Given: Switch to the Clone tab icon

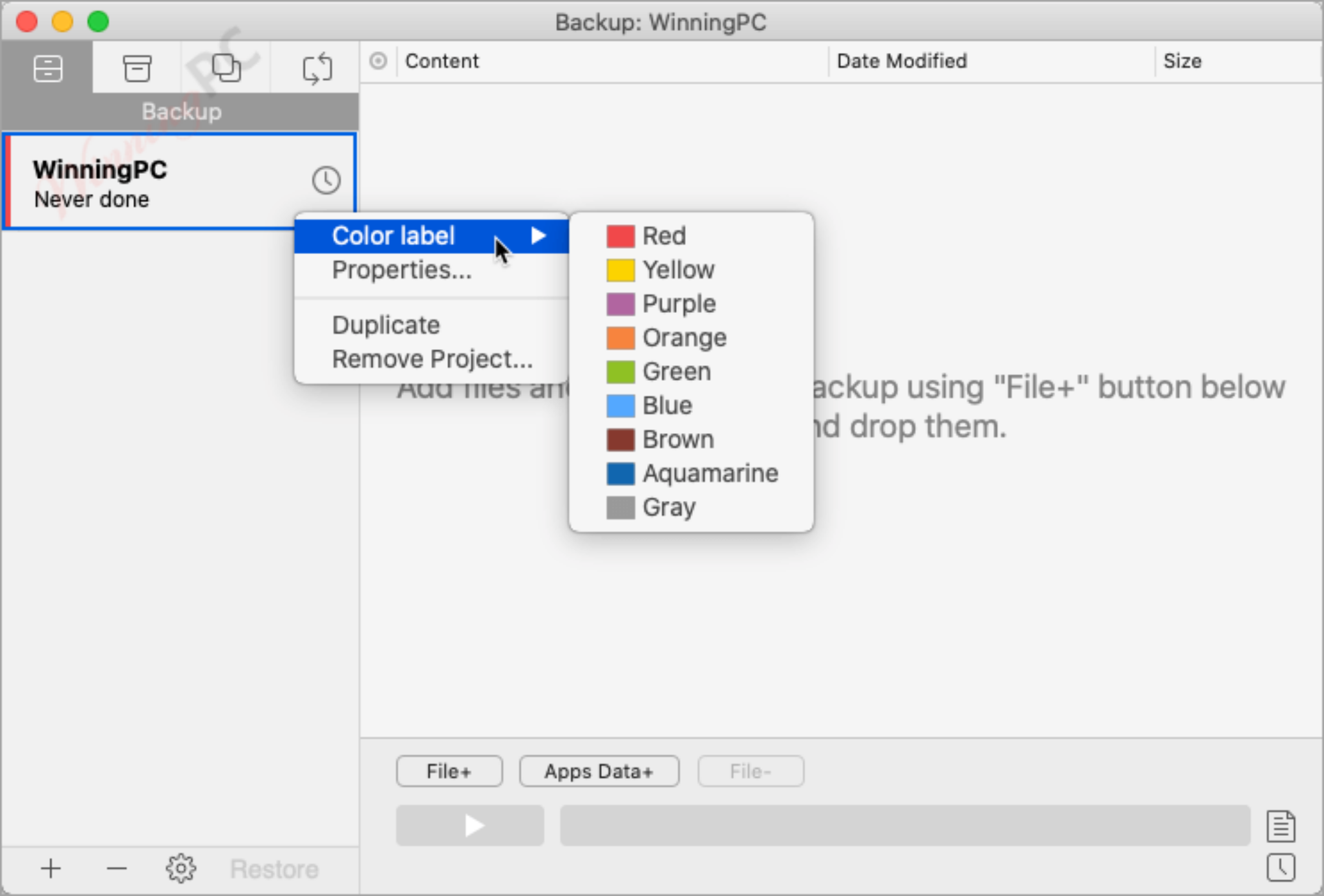Looking at the screenshot, I should click(226, 68).
